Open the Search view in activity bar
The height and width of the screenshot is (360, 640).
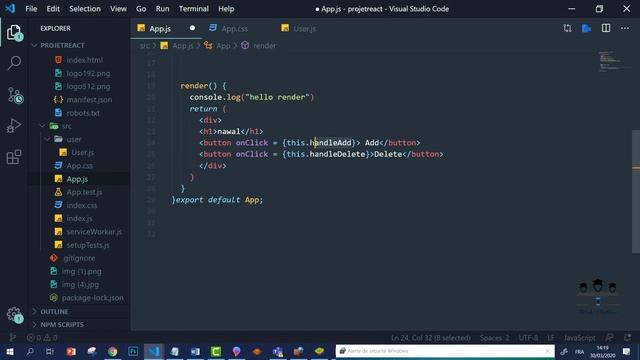click(14, 63)
